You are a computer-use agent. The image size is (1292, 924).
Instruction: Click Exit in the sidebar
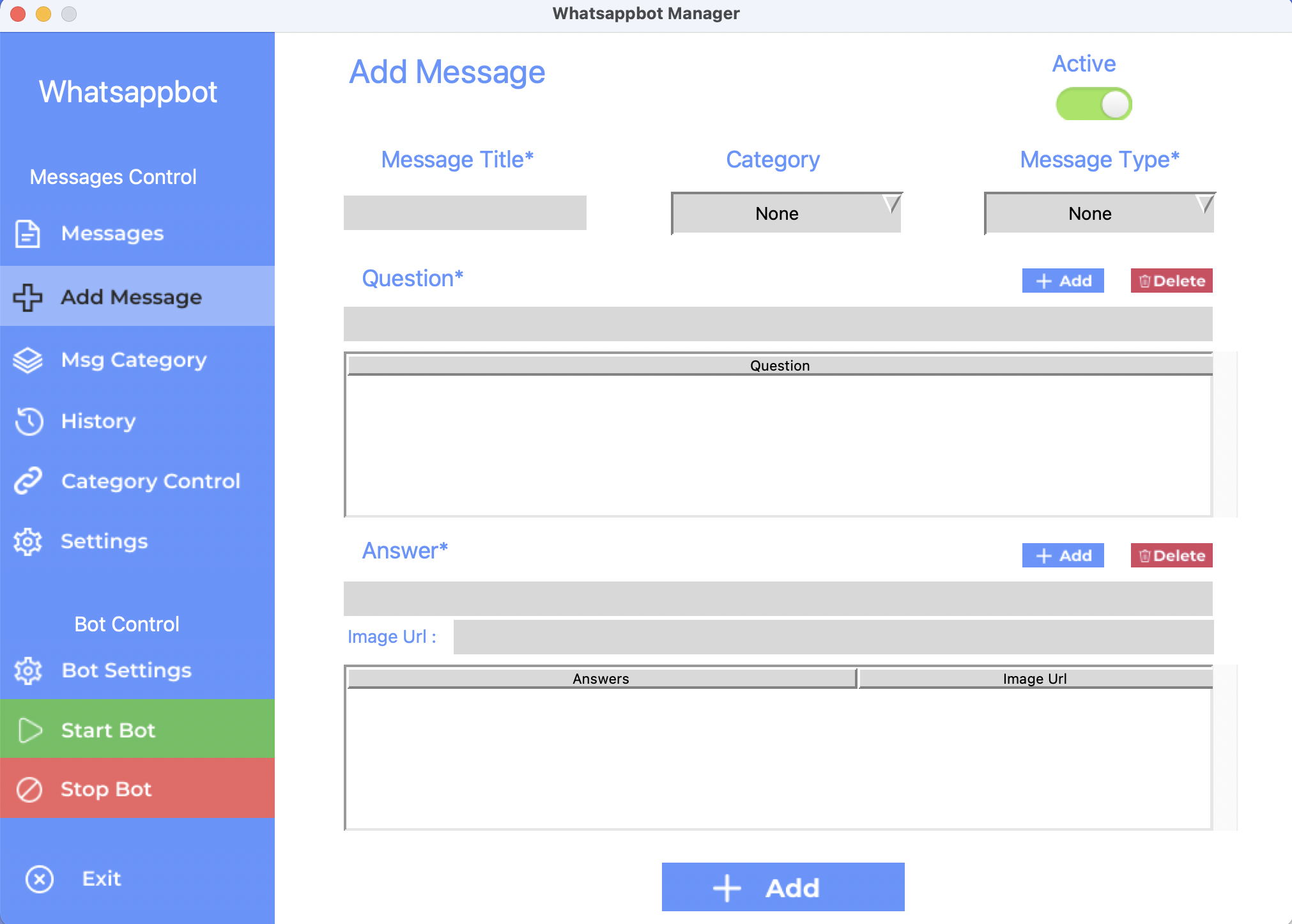pyautogui.click(x=137, y=879)
